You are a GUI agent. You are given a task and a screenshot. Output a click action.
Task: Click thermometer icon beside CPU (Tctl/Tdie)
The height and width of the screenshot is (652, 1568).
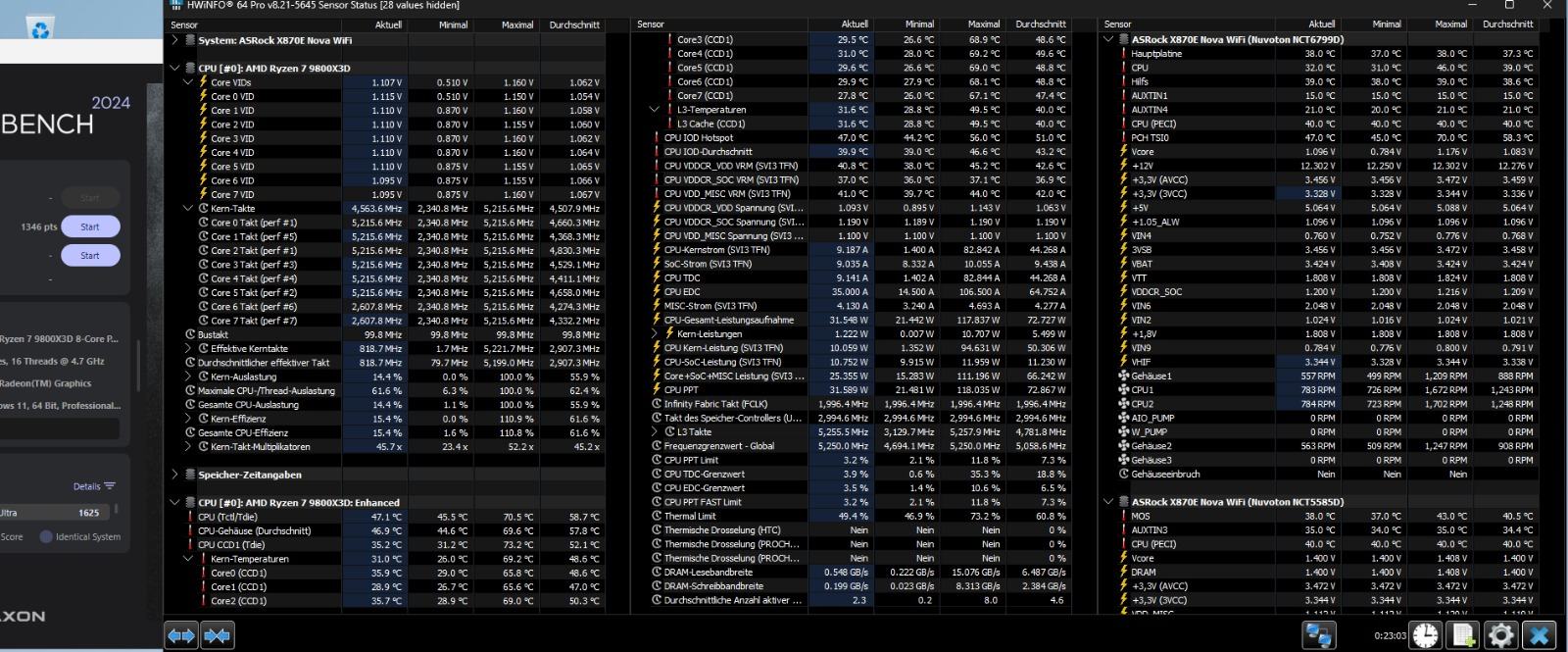[190, 517]
